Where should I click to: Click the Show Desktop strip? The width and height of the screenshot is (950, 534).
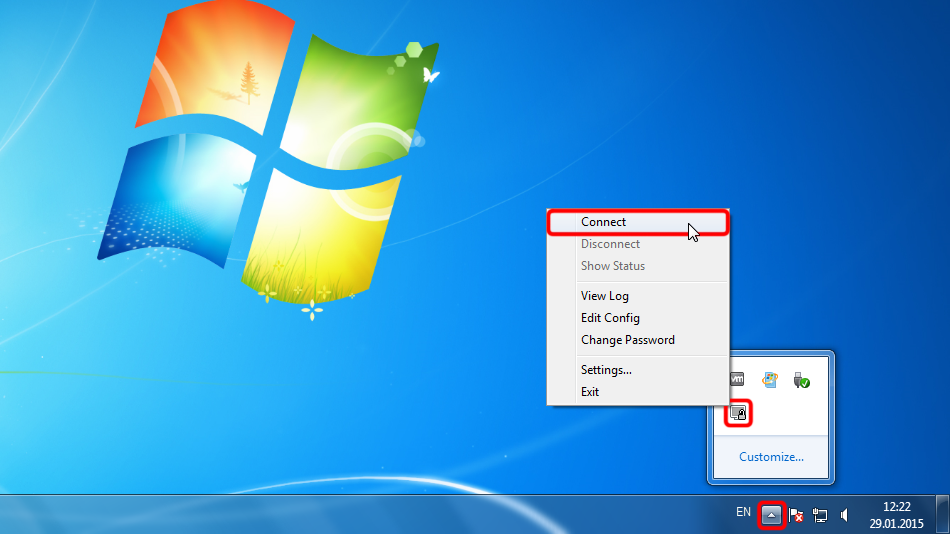pyautogui.click(x=944, y=515)
